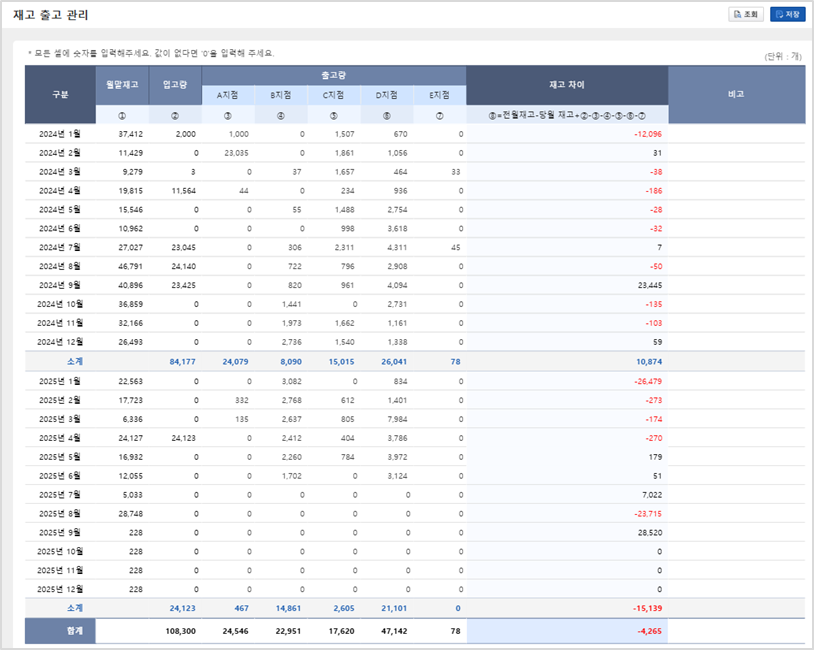Select 2025년 1월 B지점 cell showing 3,082
Screen dimensions: 814x650
point(281,381)
